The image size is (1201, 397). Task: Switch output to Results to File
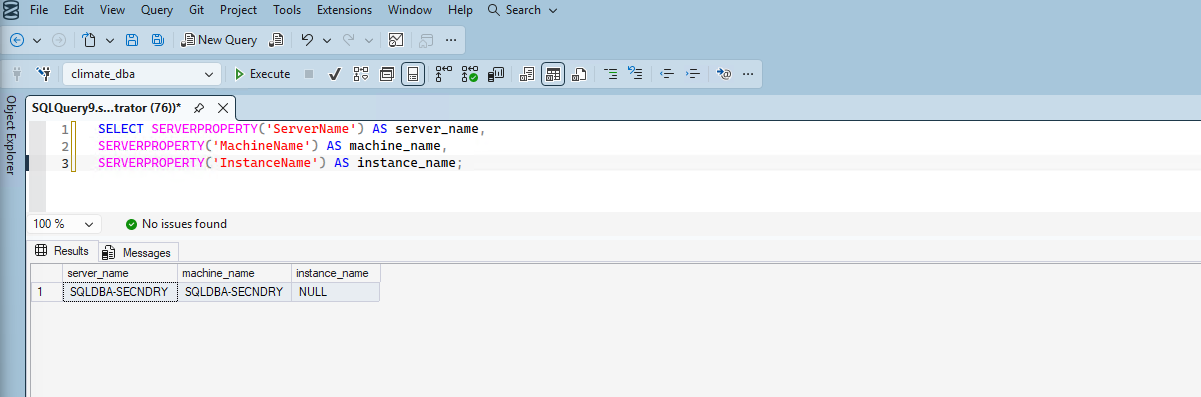coord(579,74)
